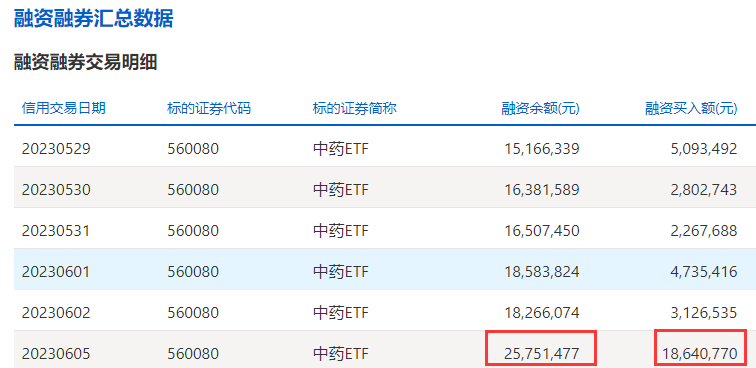Select the 20230530 date cell
Screen dimensions: 756x368
coord(56,190)
